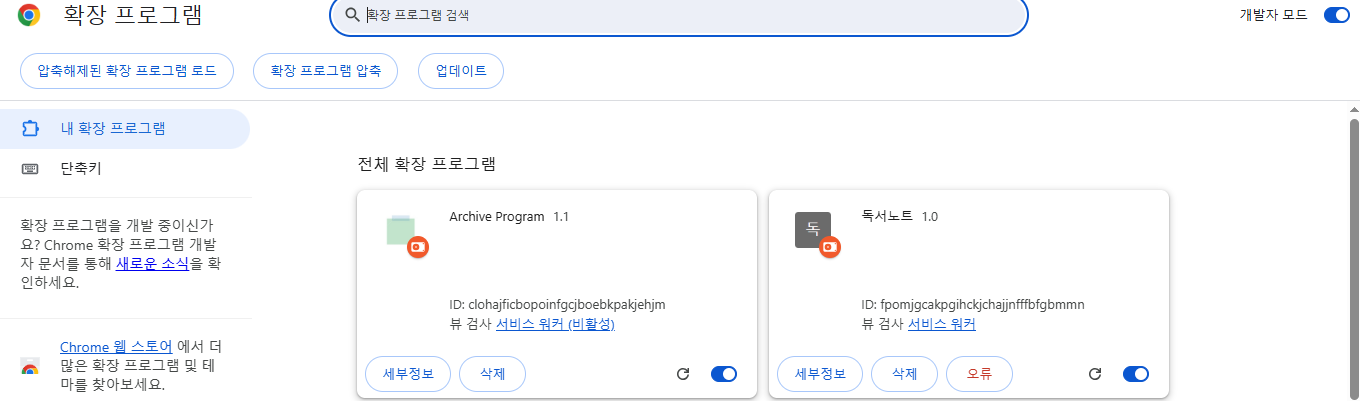This screenshot has height=401, width=1360.
Task: Click the 확장 프로그램 page title
Action: [x=131, y=15]
